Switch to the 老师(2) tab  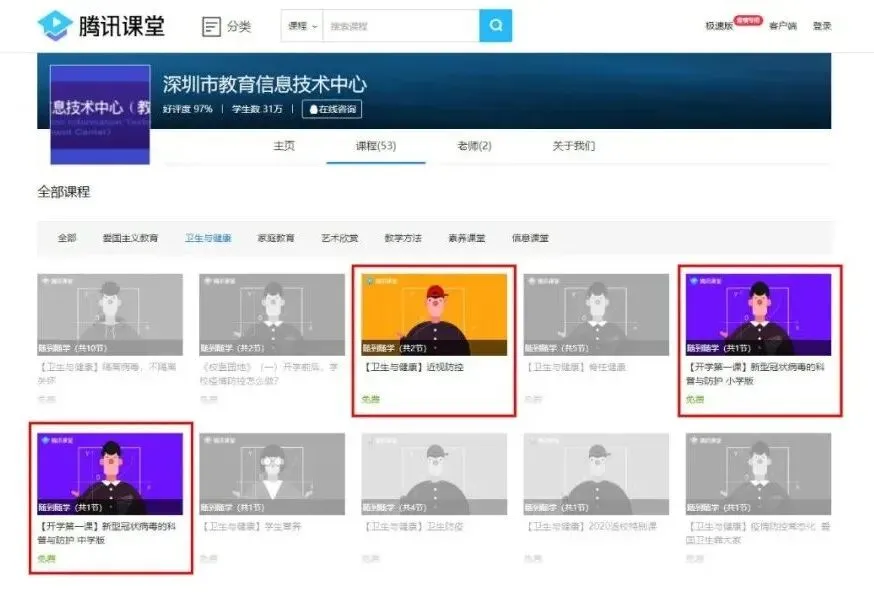click(474, 146)
